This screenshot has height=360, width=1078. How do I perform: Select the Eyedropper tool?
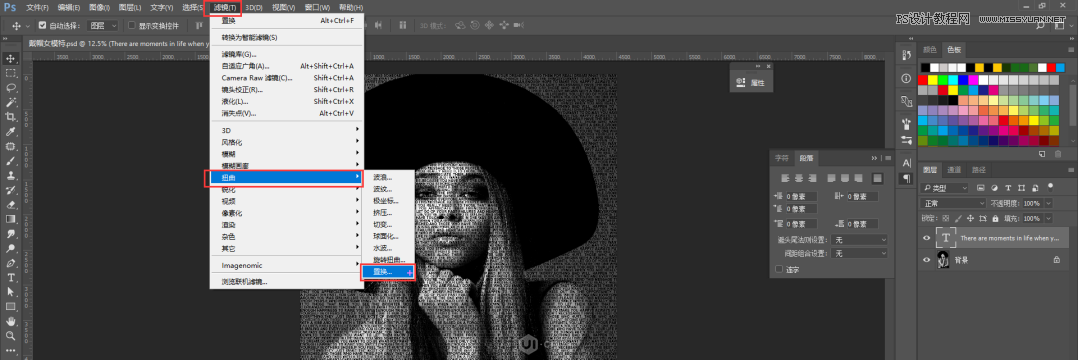11,131
